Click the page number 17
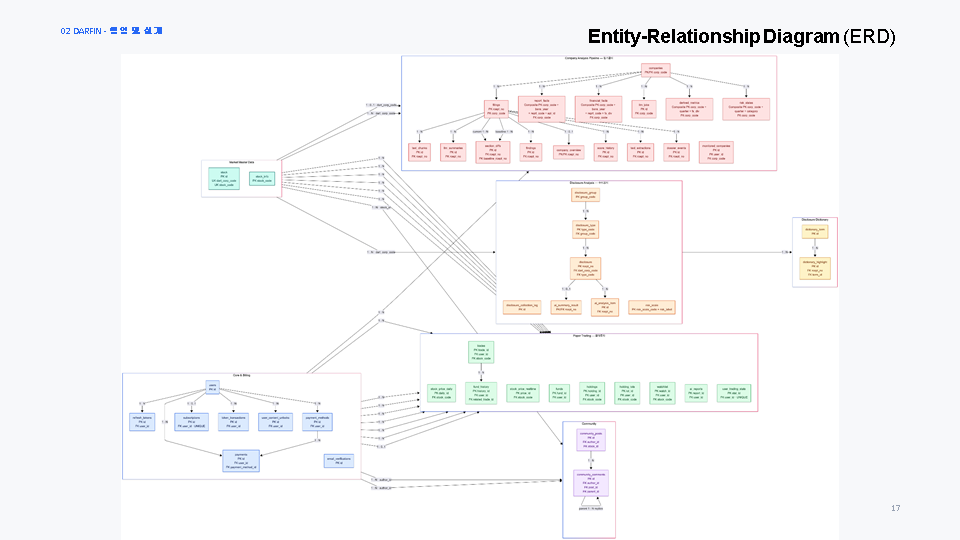This screenshot has height=540, width=960. 895,508
